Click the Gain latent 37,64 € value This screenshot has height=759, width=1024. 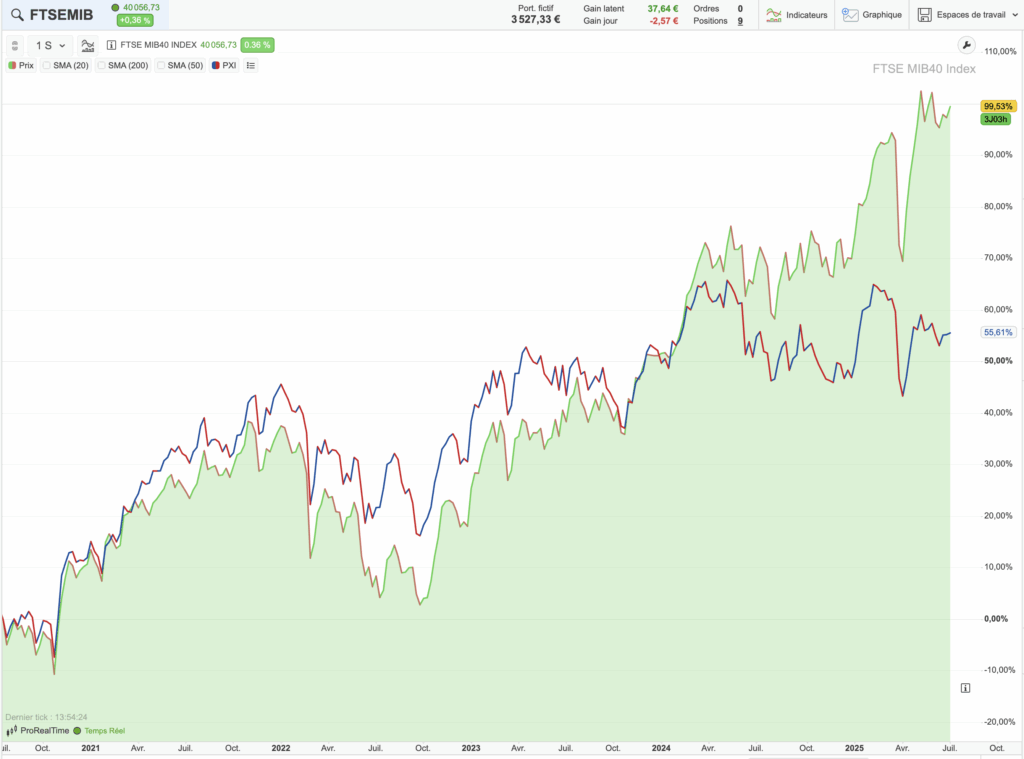tap(663, 8)
